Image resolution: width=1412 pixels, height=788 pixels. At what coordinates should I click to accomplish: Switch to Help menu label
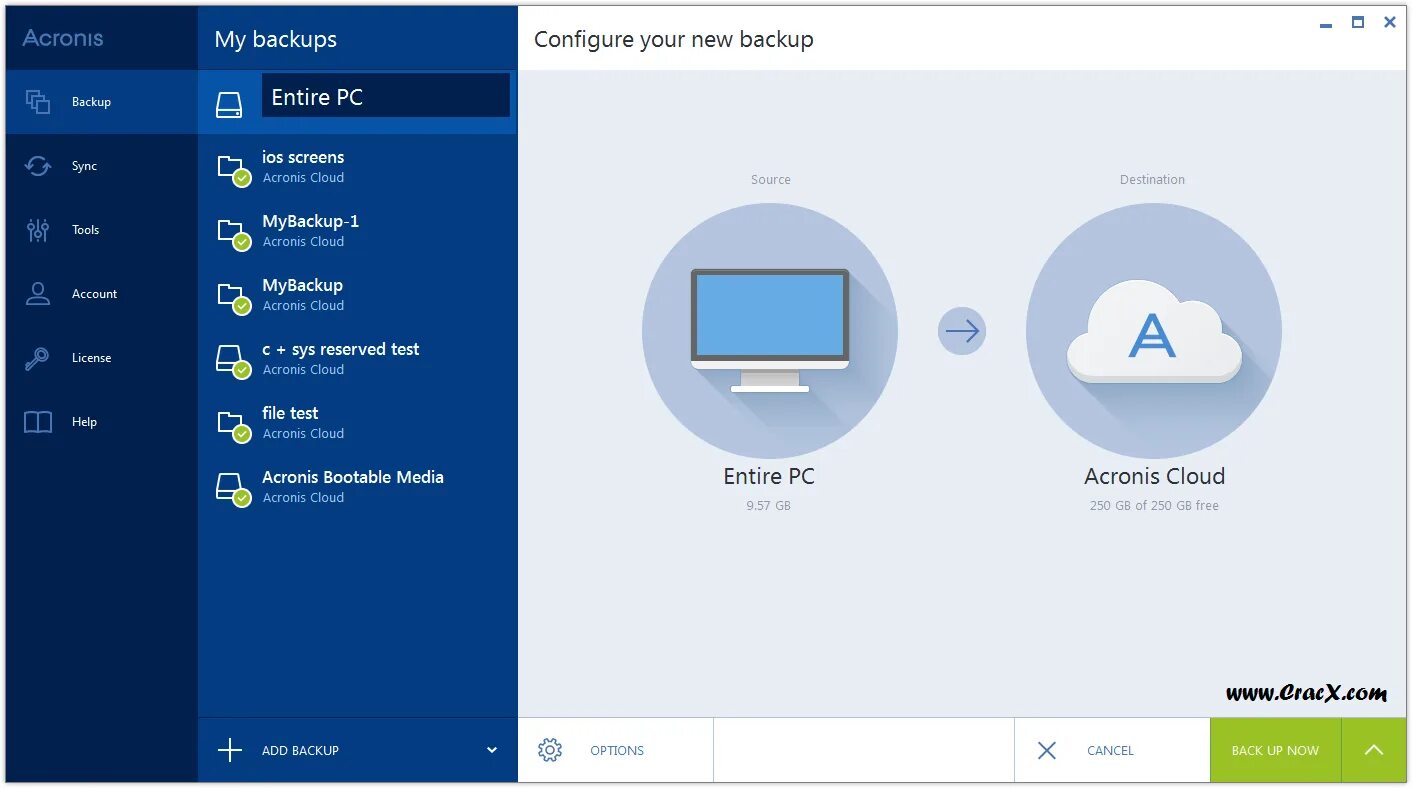click(84, 422)
